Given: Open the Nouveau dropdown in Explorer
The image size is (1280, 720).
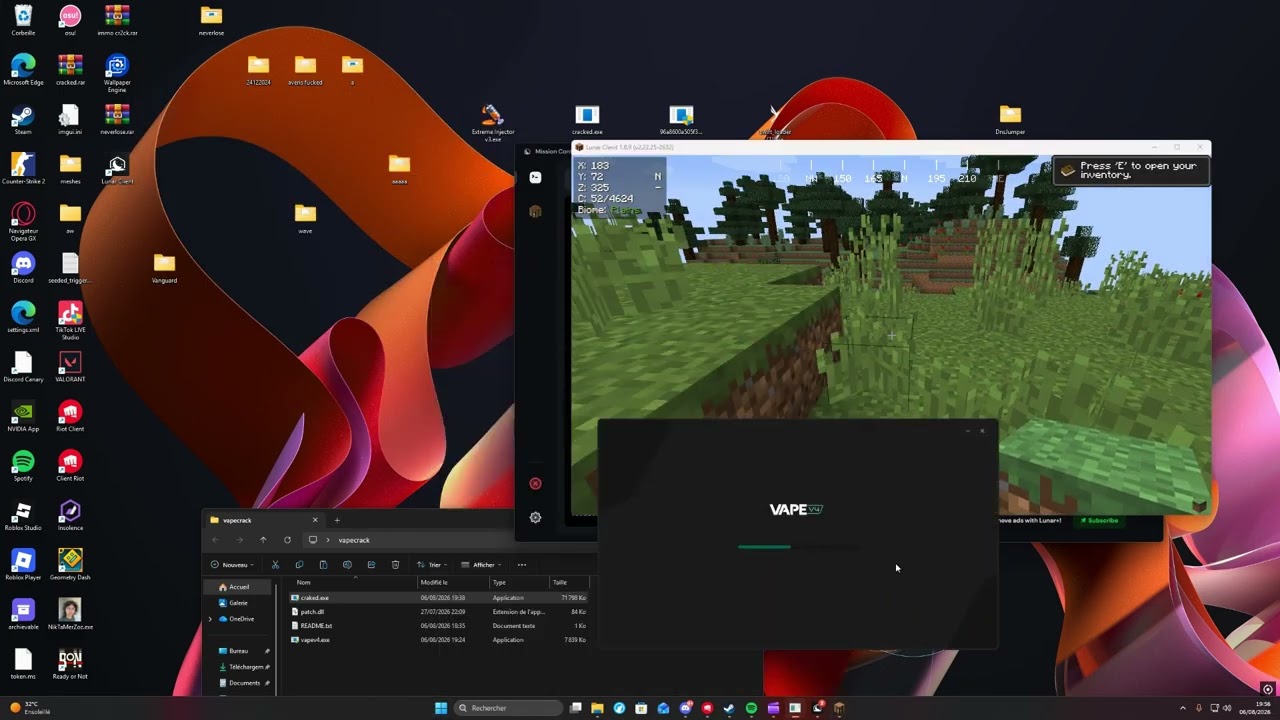Looking at the screenshot, I should click(230, 565).
